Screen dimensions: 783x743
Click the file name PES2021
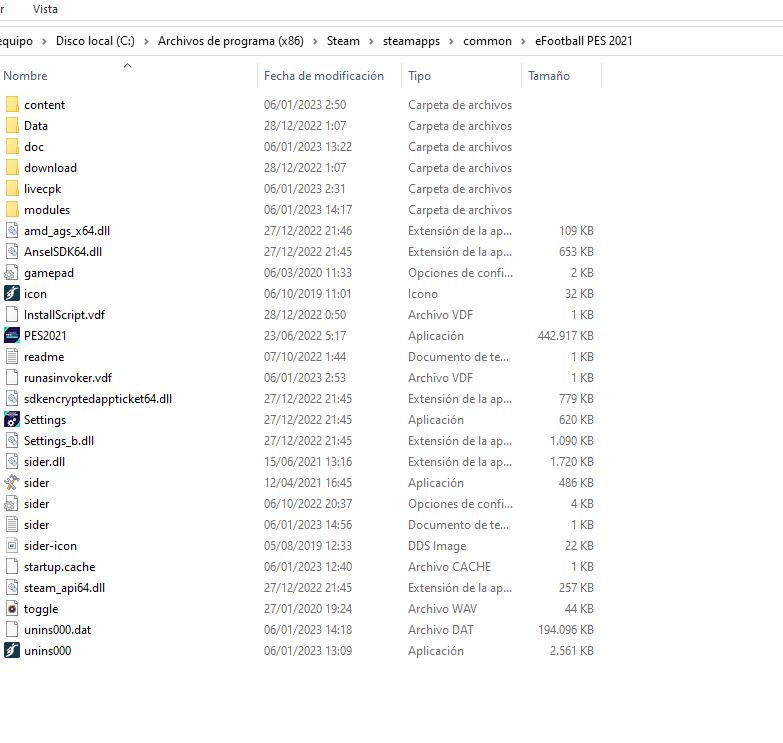[x=45, y=336]
